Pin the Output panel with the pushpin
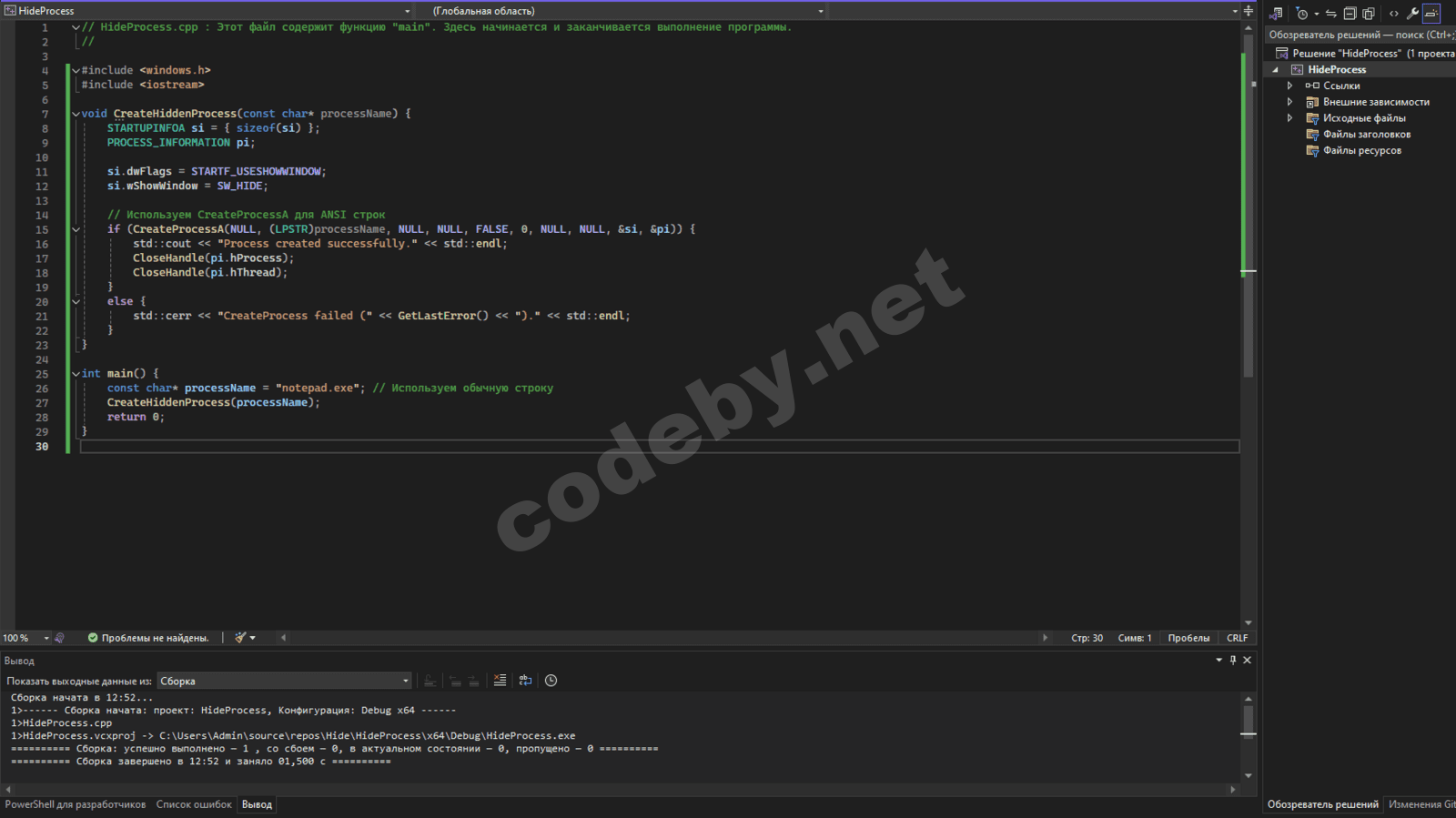Viewport: 1456px width, 818px height. 1233,661
